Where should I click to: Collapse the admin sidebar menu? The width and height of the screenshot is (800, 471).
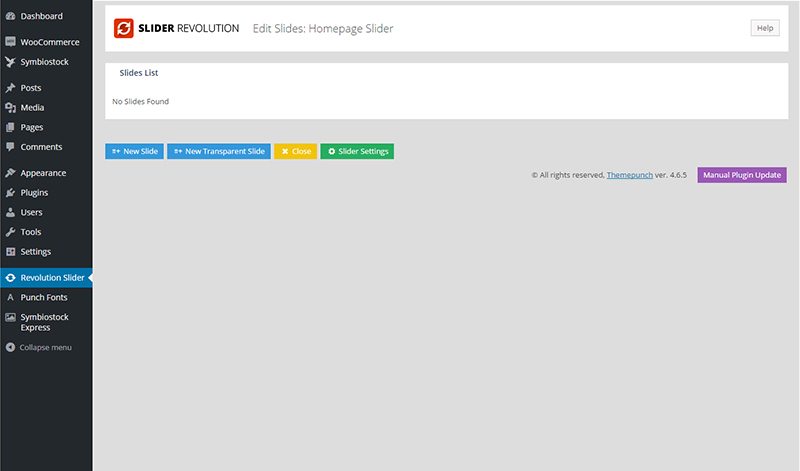[45, 348]
